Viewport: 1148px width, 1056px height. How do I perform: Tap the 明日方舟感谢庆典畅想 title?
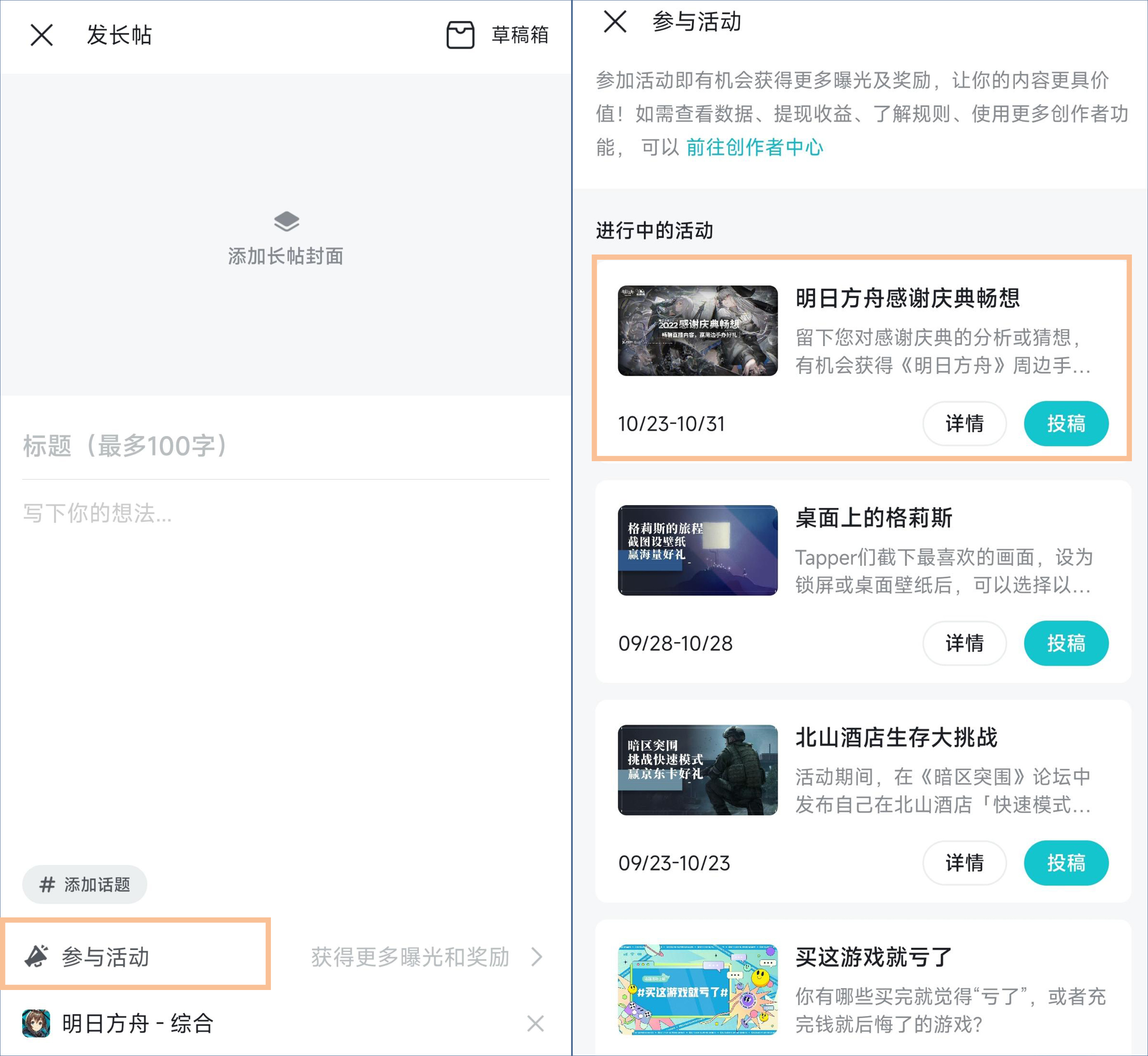[908, 298]
